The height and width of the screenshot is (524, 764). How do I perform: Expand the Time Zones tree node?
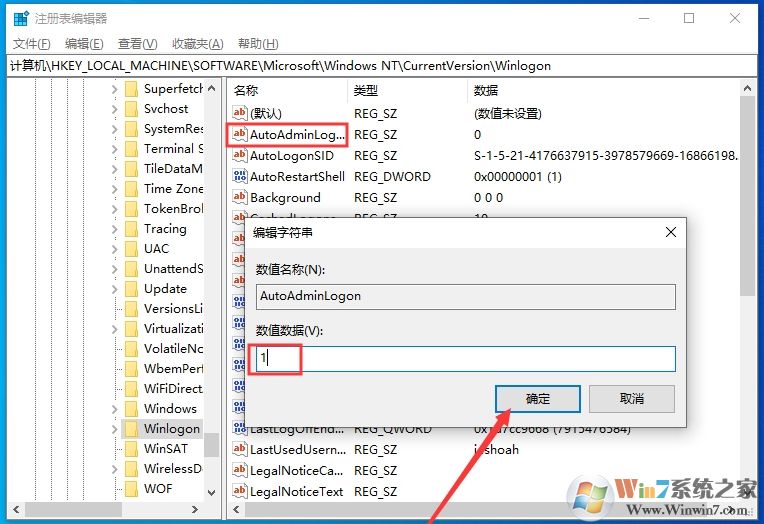115,189
